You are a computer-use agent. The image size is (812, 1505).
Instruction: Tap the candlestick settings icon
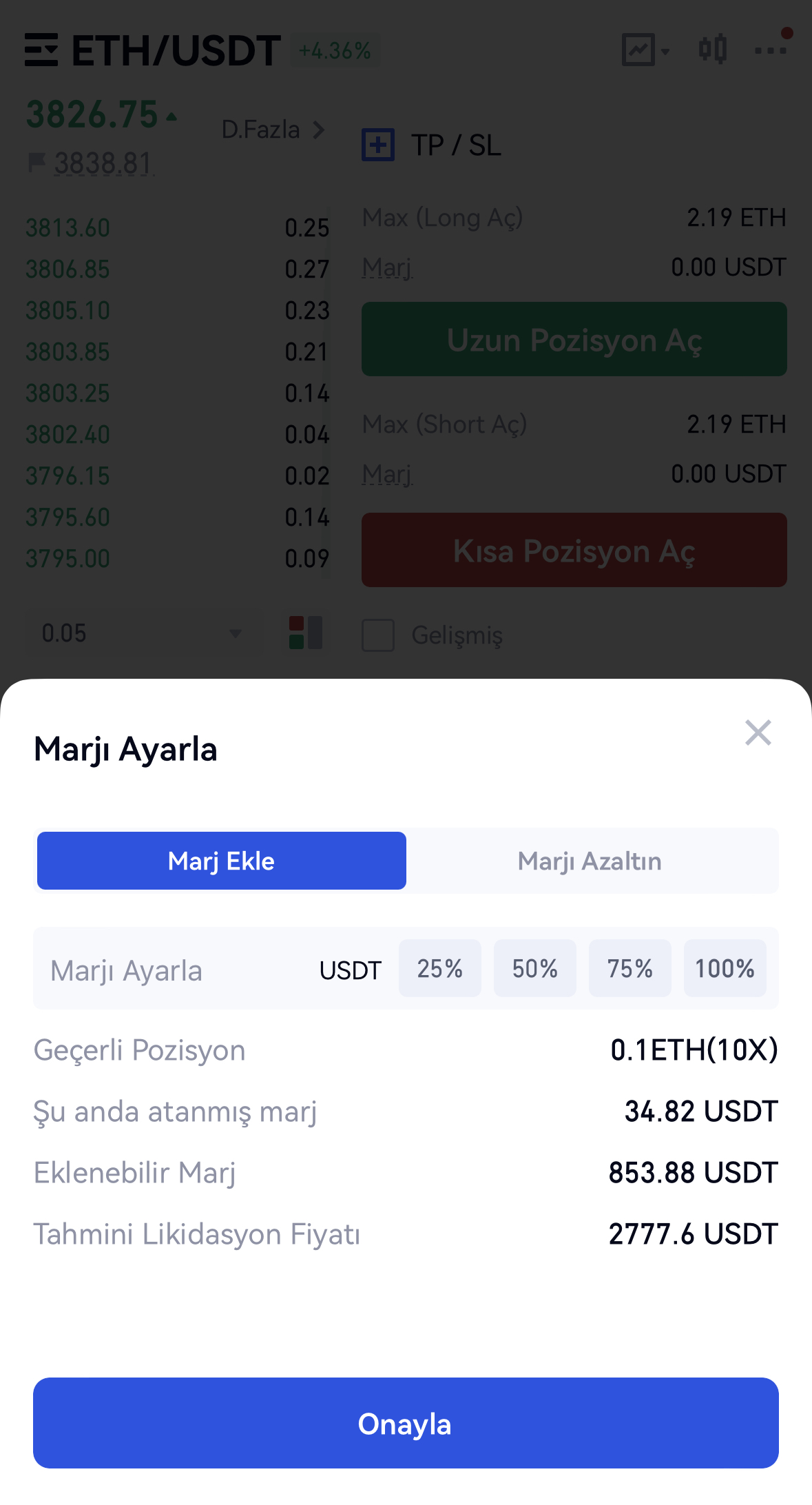coord(712,50)
